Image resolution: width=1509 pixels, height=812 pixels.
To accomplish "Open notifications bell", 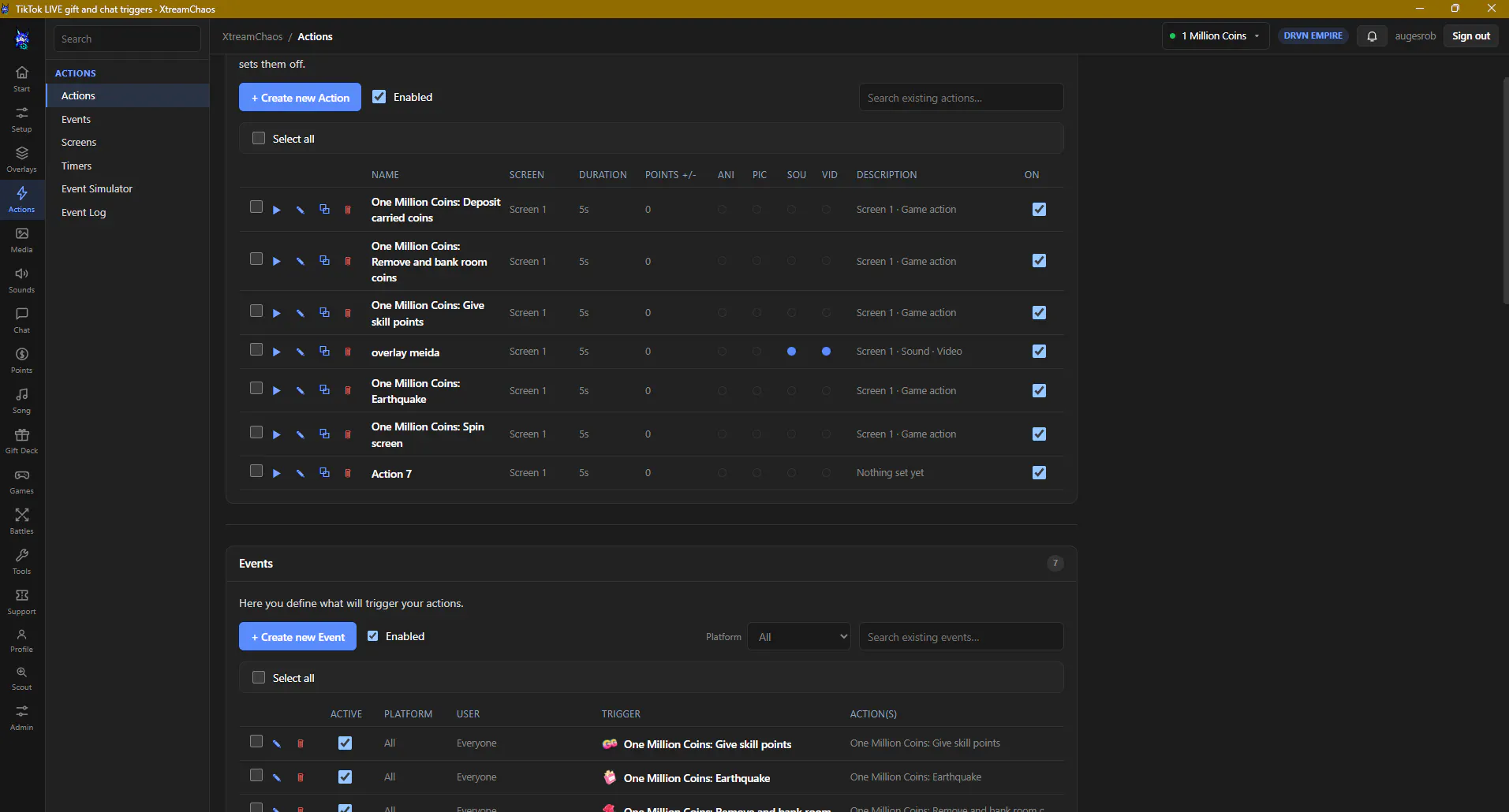I will point(1372,36).
